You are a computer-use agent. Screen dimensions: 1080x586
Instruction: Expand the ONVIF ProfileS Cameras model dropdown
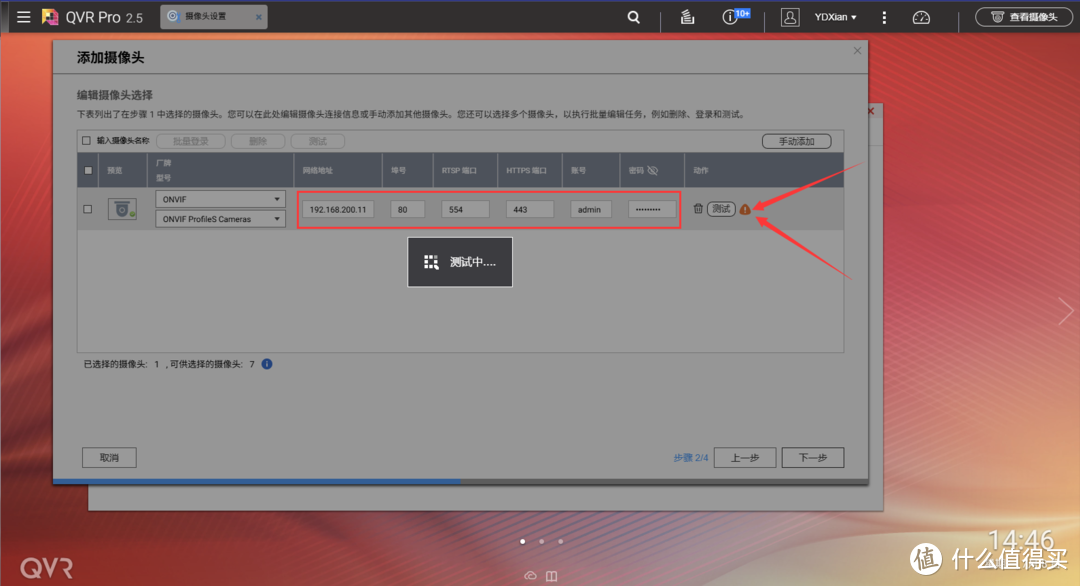(x=219, y=219)
